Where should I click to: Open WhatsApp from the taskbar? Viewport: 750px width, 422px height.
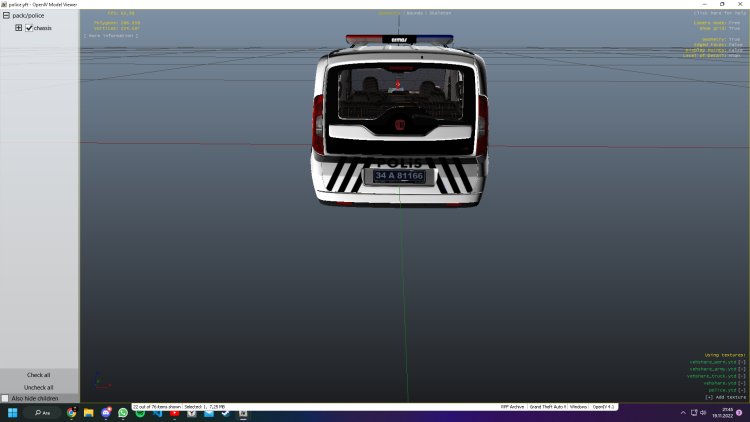point(123,412)
